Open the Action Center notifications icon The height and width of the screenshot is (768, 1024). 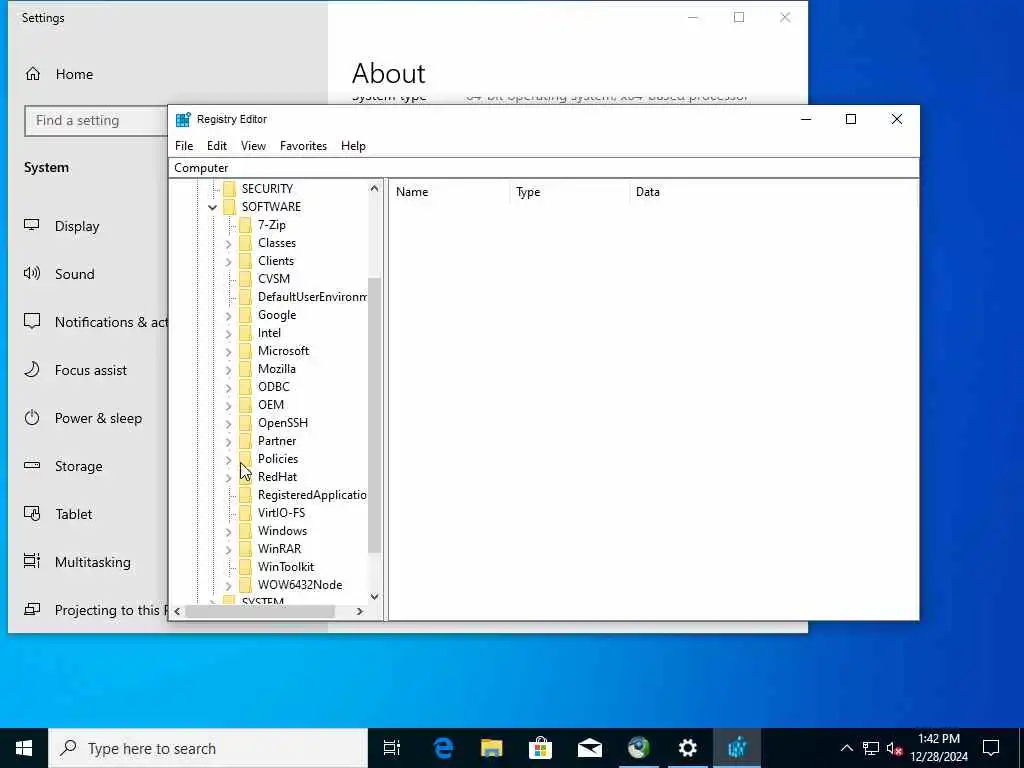991,748
